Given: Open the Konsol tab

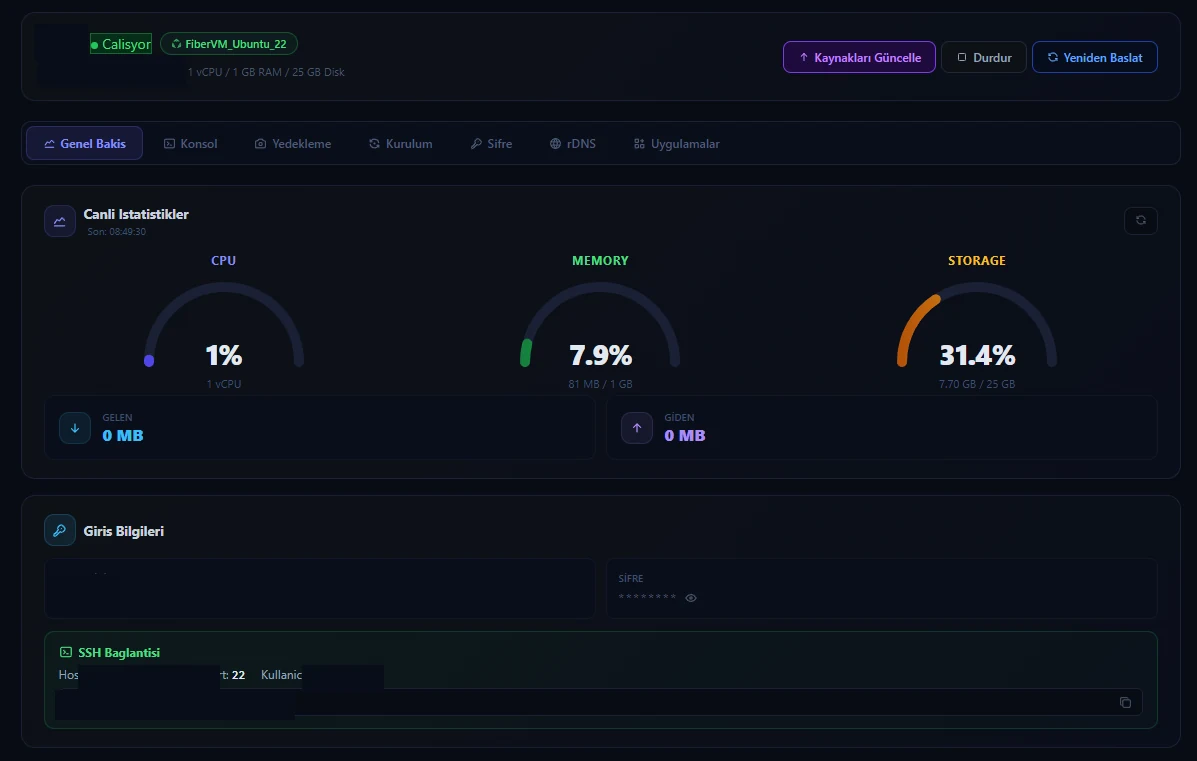Looking at the screenshot, I should click(190, 143).
